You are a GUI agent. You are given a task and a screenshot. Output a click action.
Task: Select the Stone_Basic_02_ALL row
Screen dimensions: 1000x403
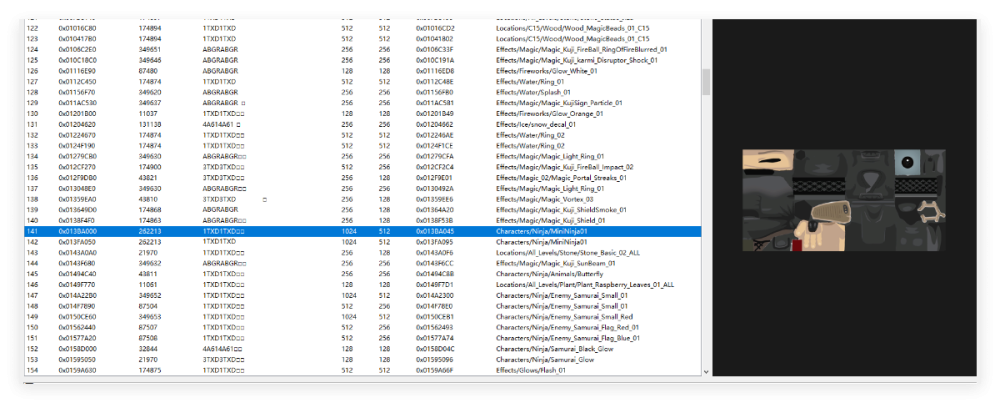(362, 253)
